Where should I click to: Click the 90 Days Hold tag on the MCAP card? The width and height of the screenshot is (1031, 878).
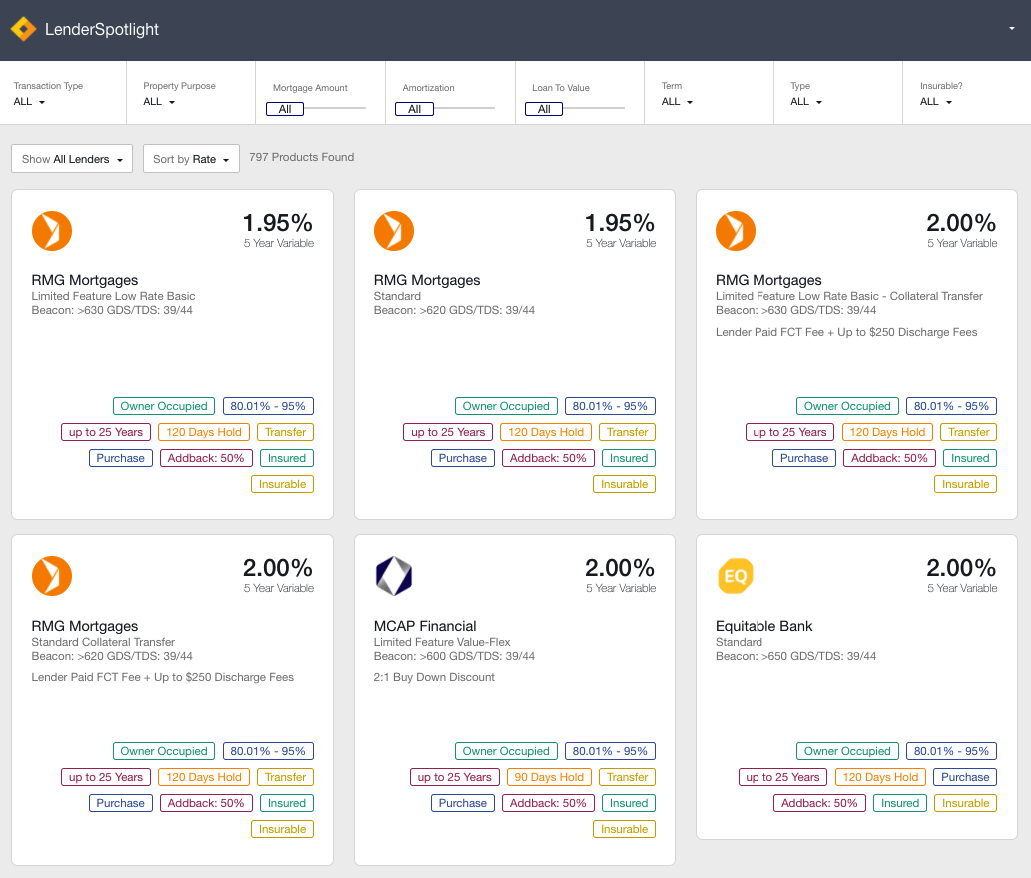click(x=548, y=777)
